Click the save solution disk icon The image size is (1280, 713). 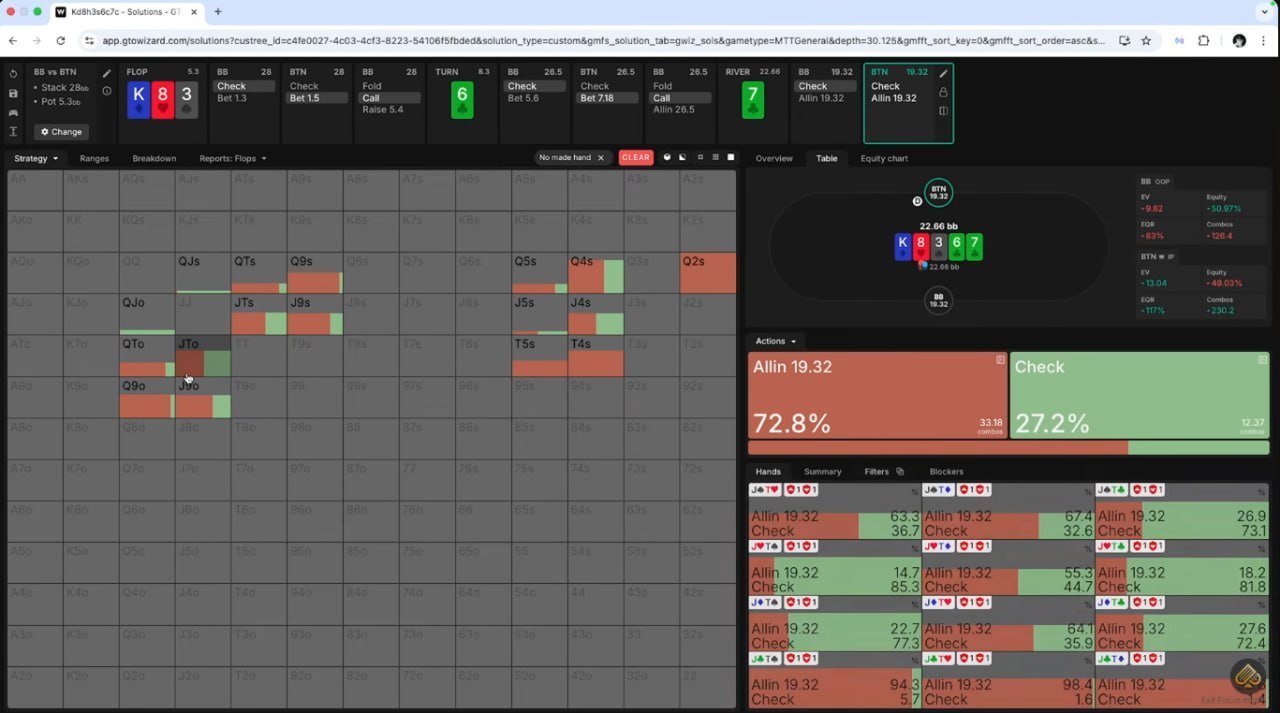pos(13,93)
